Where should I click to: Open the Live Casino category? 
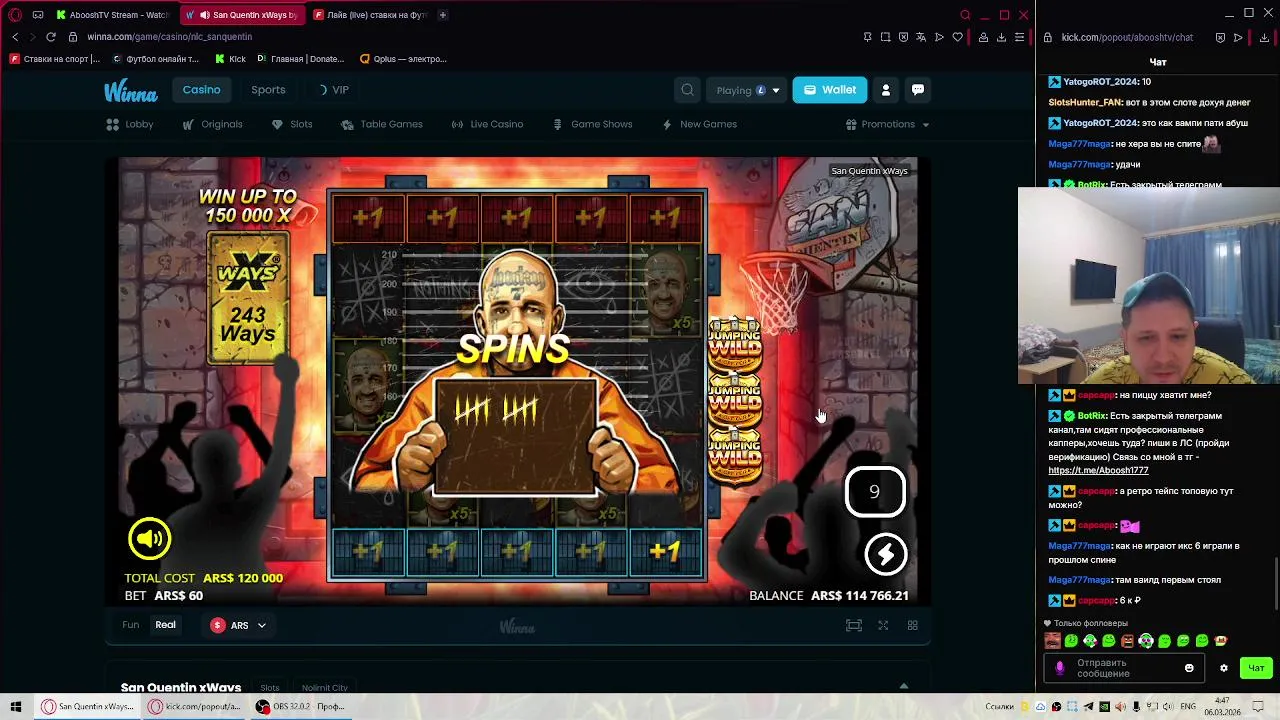click(487, 124)
